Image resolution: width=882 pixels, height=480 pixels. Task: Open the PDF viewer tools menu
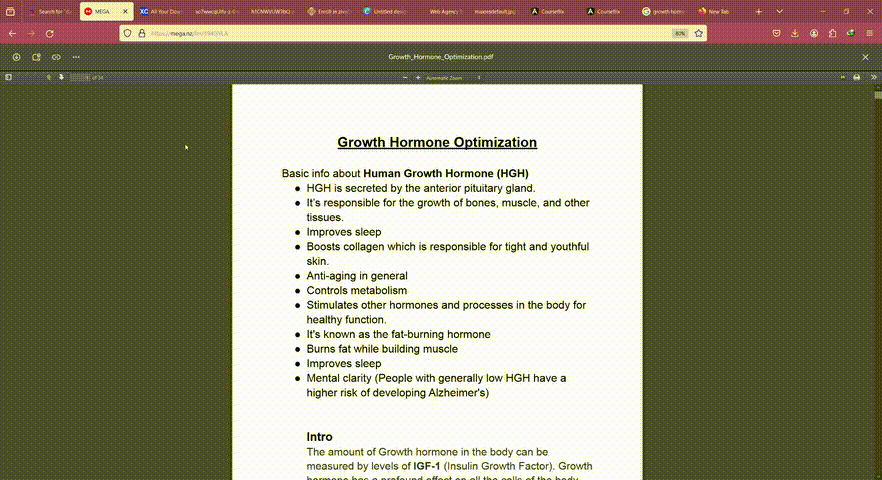(874, 78)
